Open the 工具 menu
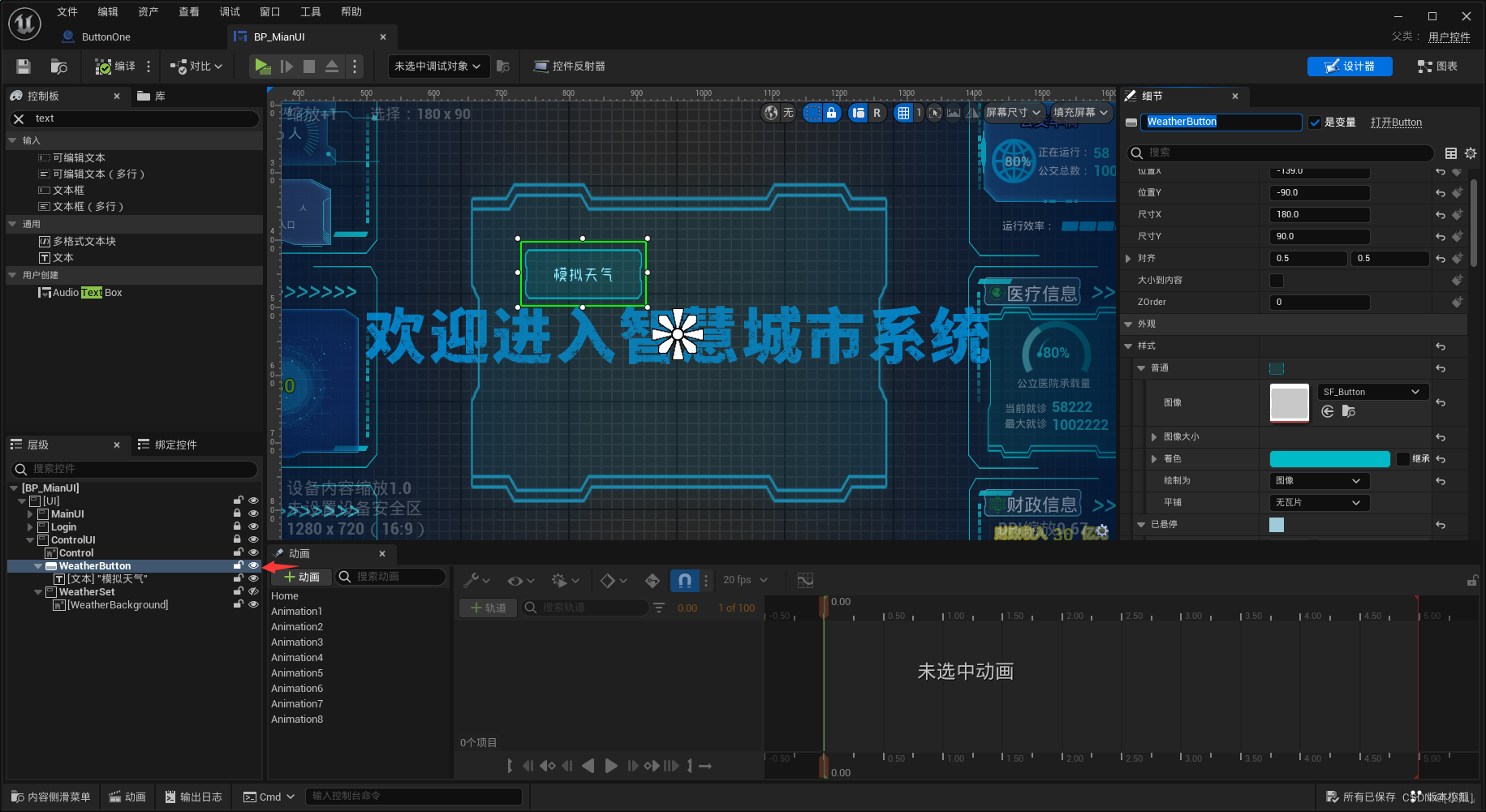 pyautogui.click(x=311, y=12)
